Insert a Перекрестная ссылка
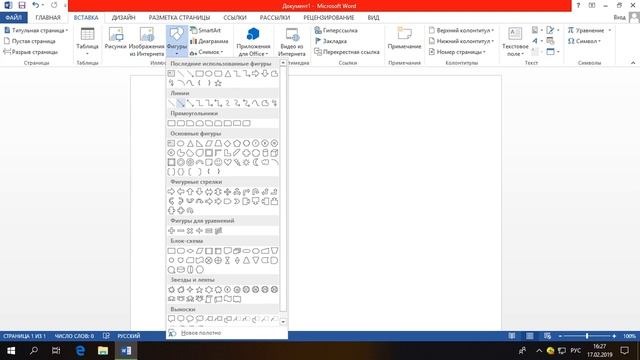 347,52
